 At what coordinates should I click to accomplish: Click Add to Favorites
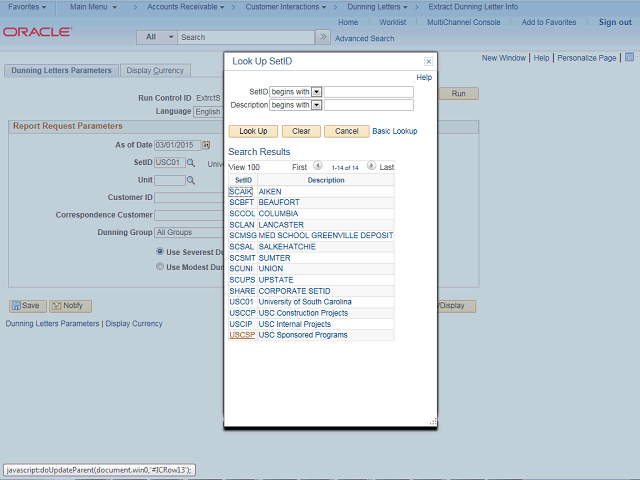pyautogui.click(x=549, y=22)
